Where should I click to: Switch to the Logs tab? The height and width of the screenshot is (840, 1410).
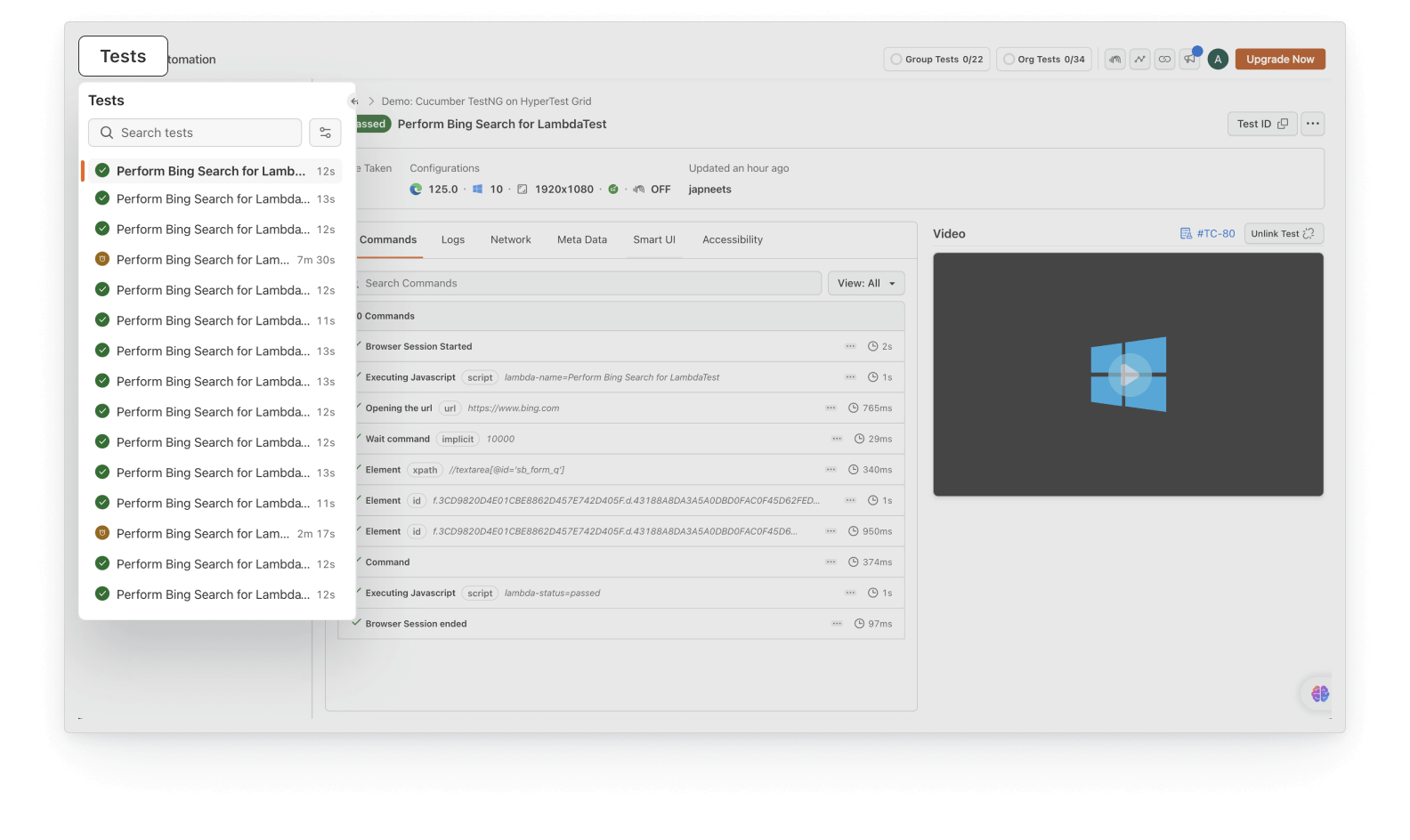coord(452,239)
